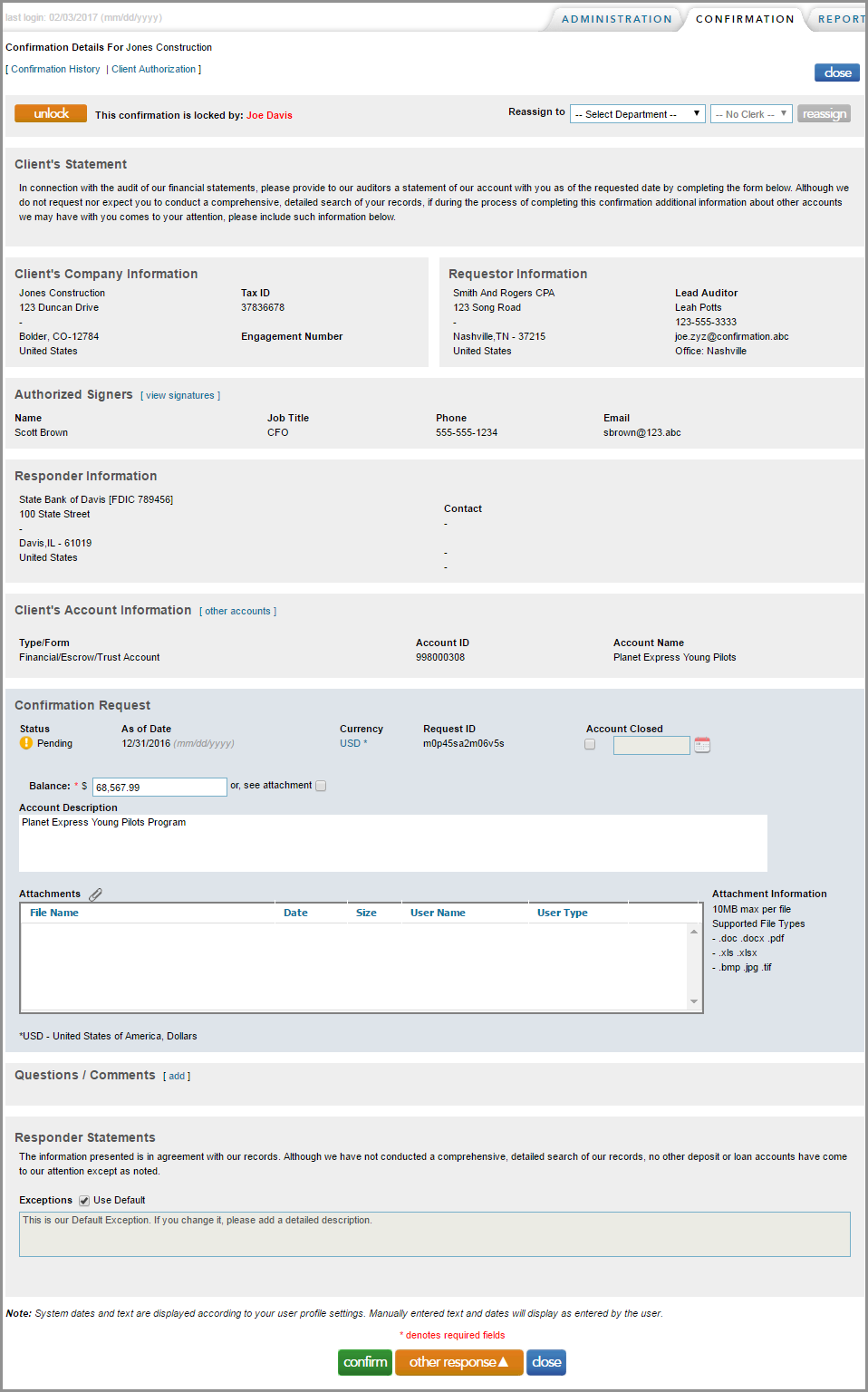Open the Select Department dropdown

tap(637, 113)
